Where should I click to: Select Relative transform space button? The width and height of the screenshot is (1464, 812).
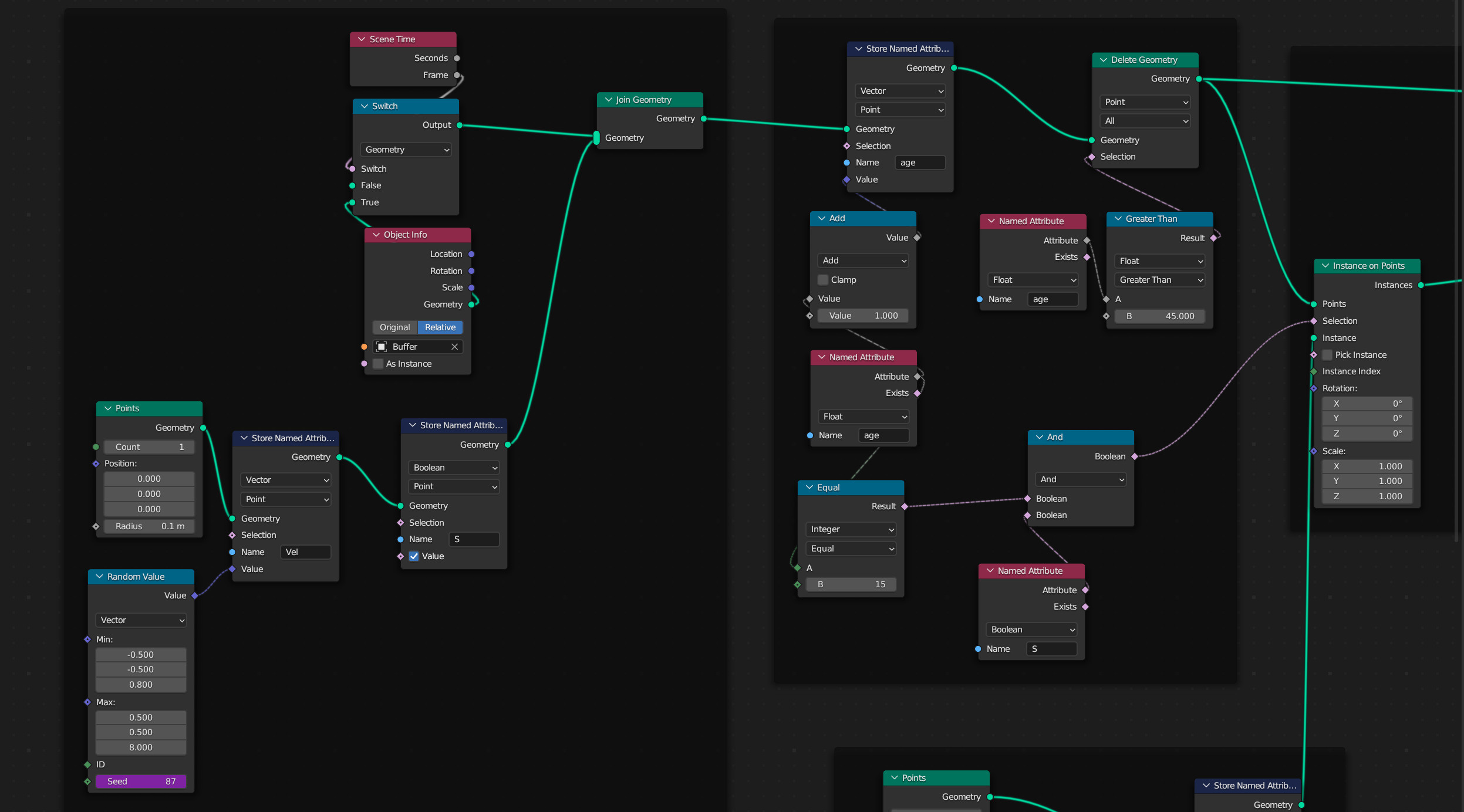tap(440, 327)
